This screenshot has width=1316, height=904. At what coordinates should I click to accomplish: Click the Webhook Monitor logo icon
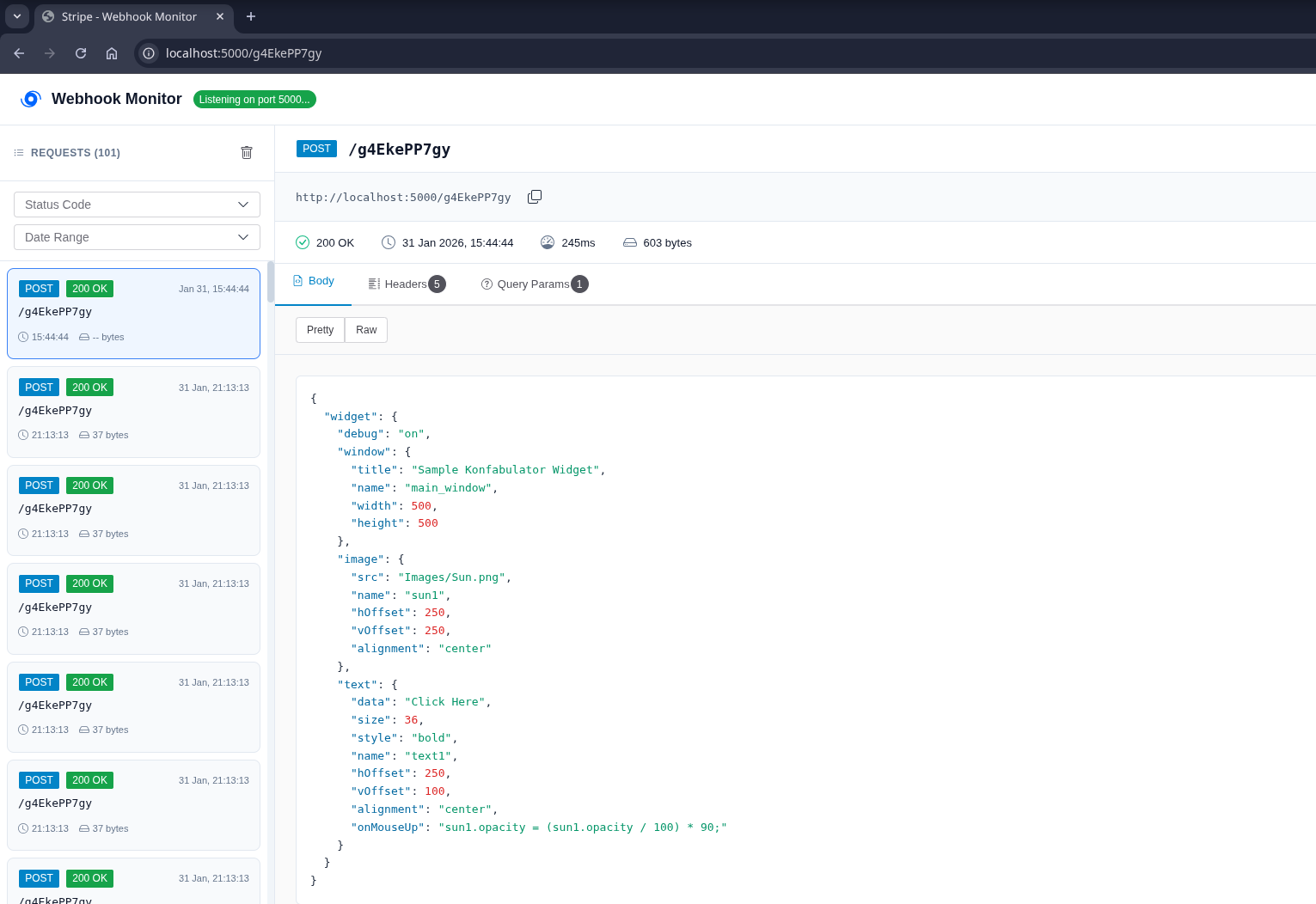tap(31, 99)
